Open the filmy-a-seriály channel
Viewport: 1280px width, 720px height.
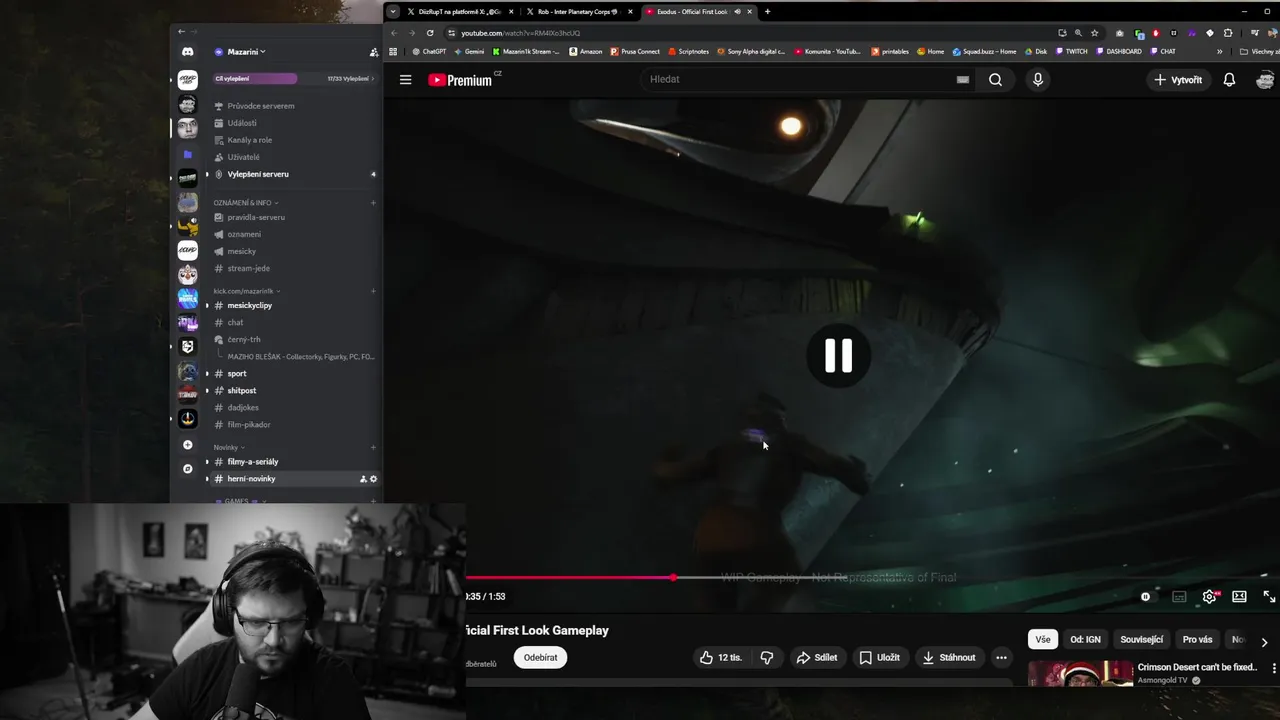pyautogui.click(x=252, y=461)
